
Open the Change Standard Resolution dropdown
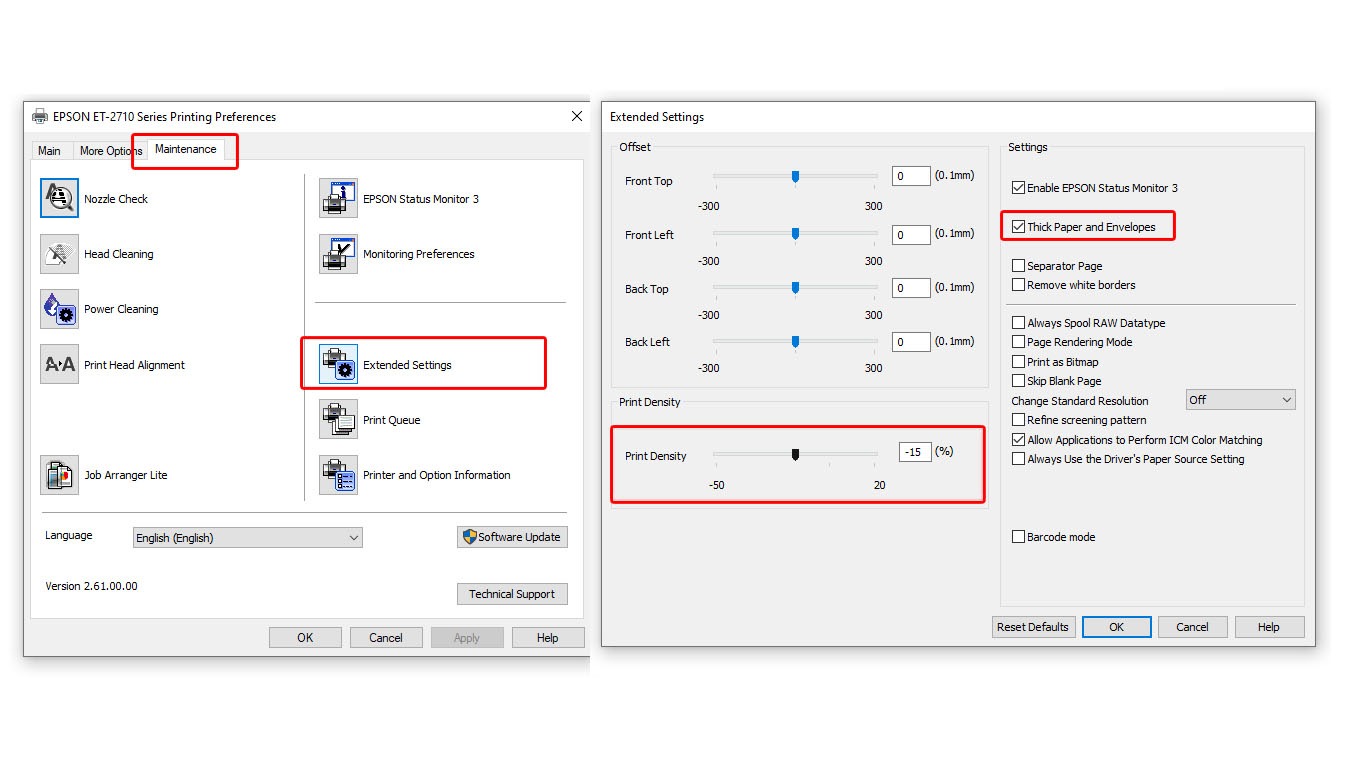(x=1240, y=400)
